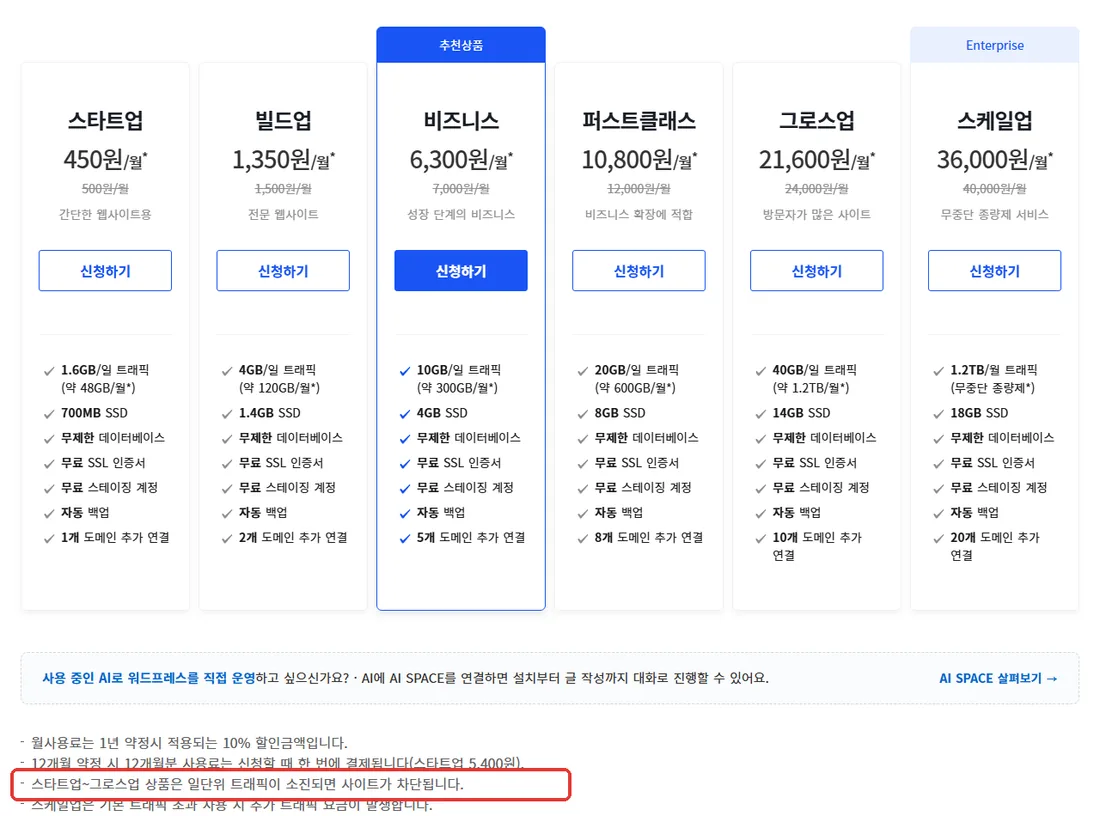The image size is (1100, 816).
Task: Click the 450원/월 price
Action: pos(105,160)
